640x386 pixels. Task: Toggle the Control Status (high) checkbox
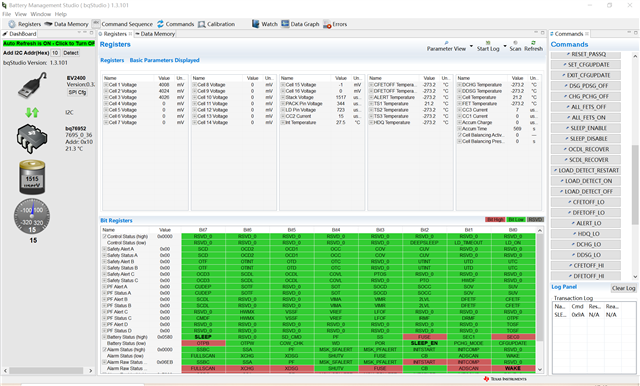pyautogui.click(x=104, y=236)
